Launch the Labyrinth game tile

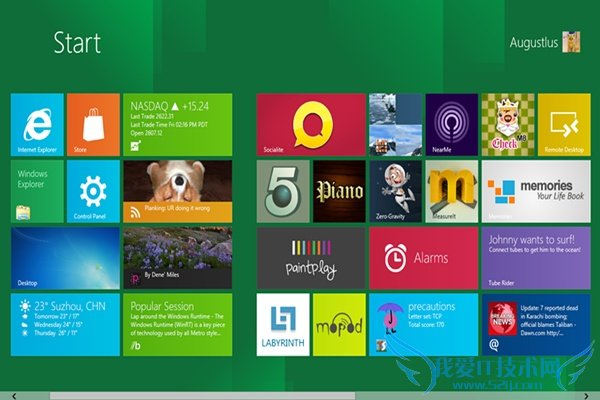(283, 325)
